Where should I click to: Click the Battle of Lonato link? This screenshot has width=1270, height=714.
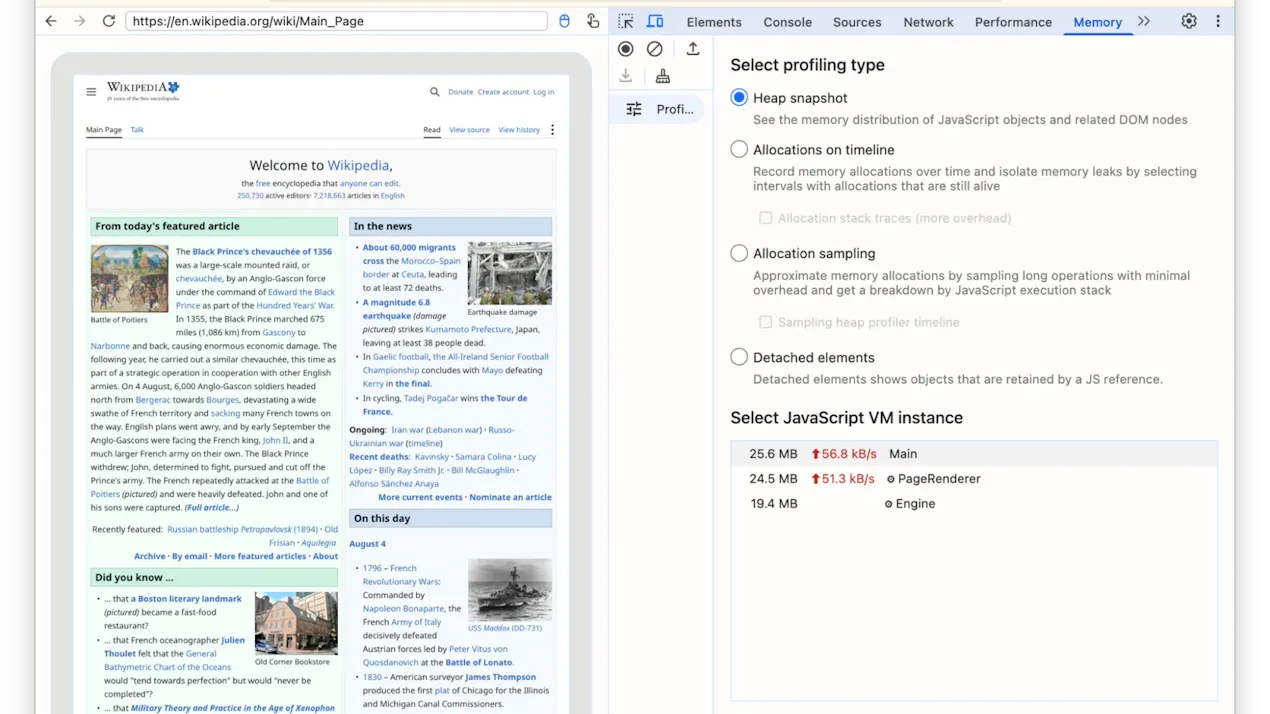pos(479,662)
